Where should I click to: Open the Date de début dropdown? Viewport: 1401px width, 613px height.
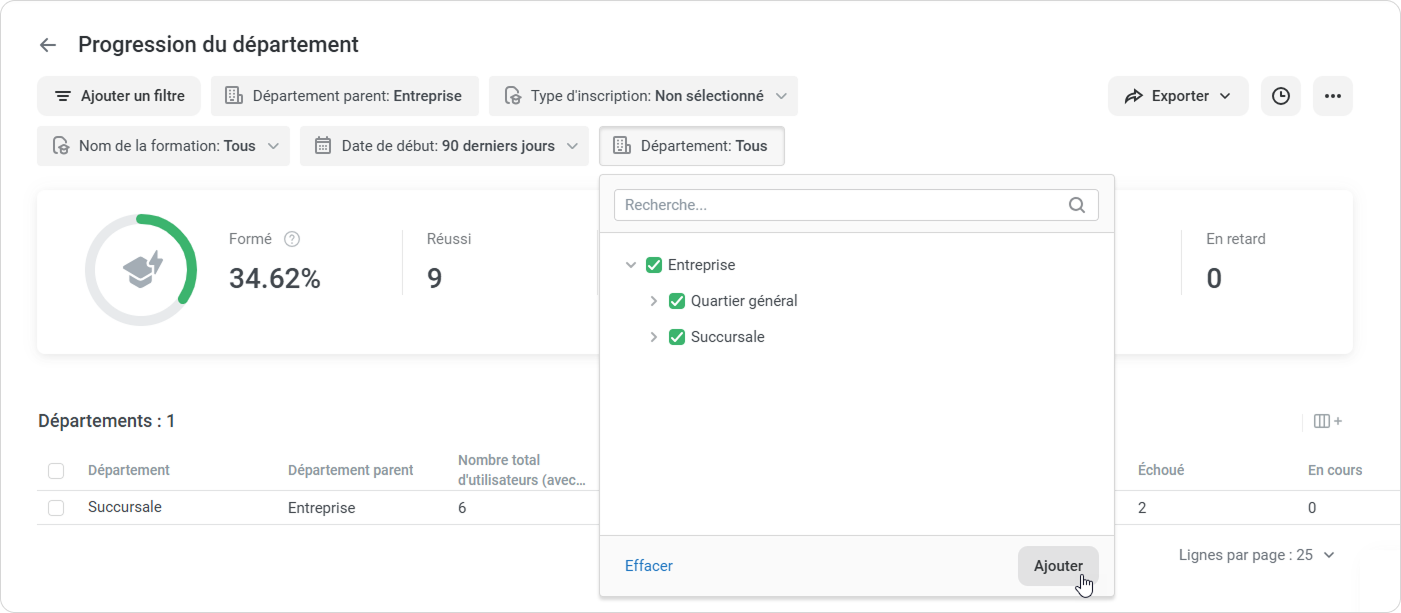coord(444,146)
